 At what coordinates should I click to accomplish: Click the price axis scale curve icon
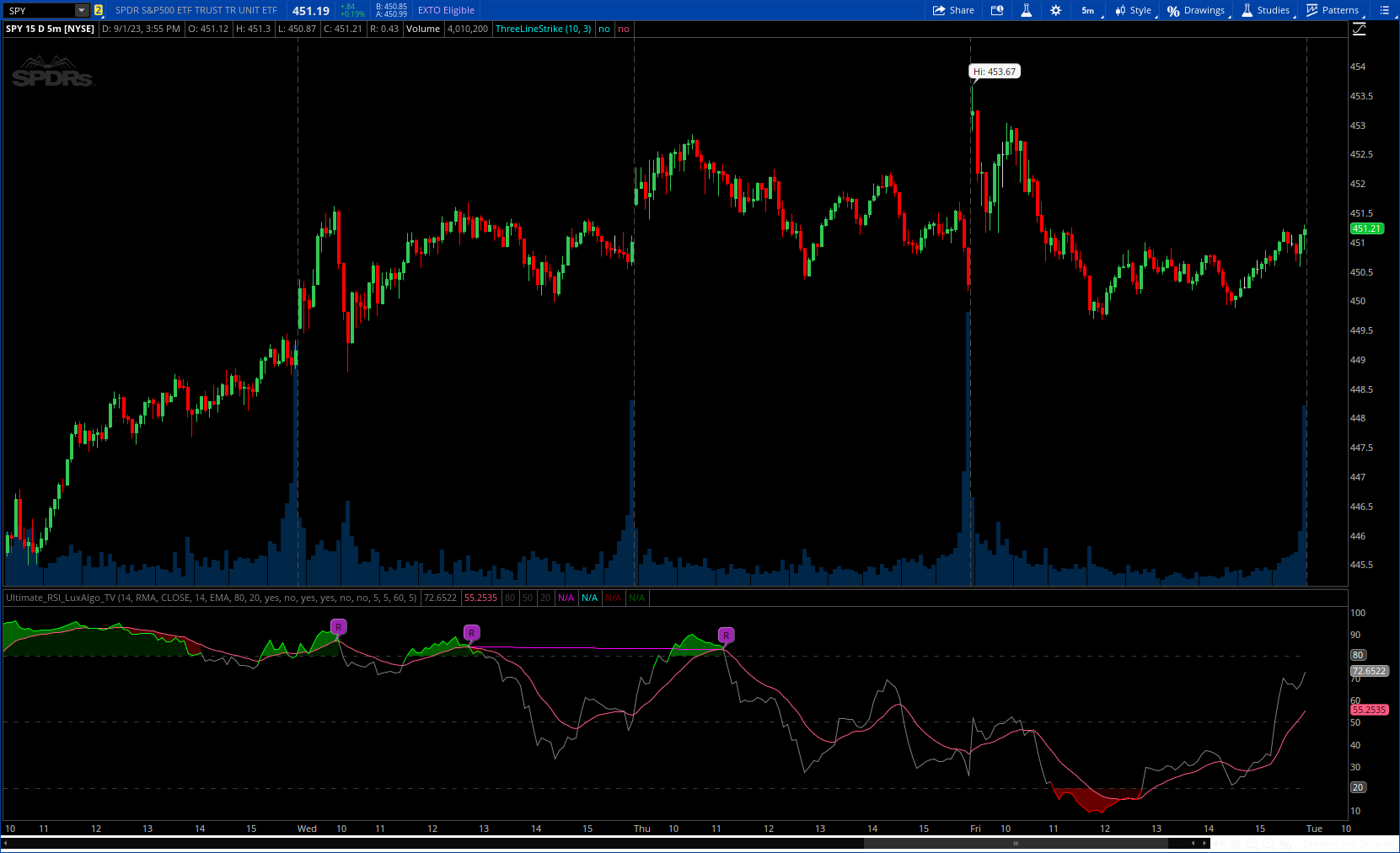(x=1360, y=29)
